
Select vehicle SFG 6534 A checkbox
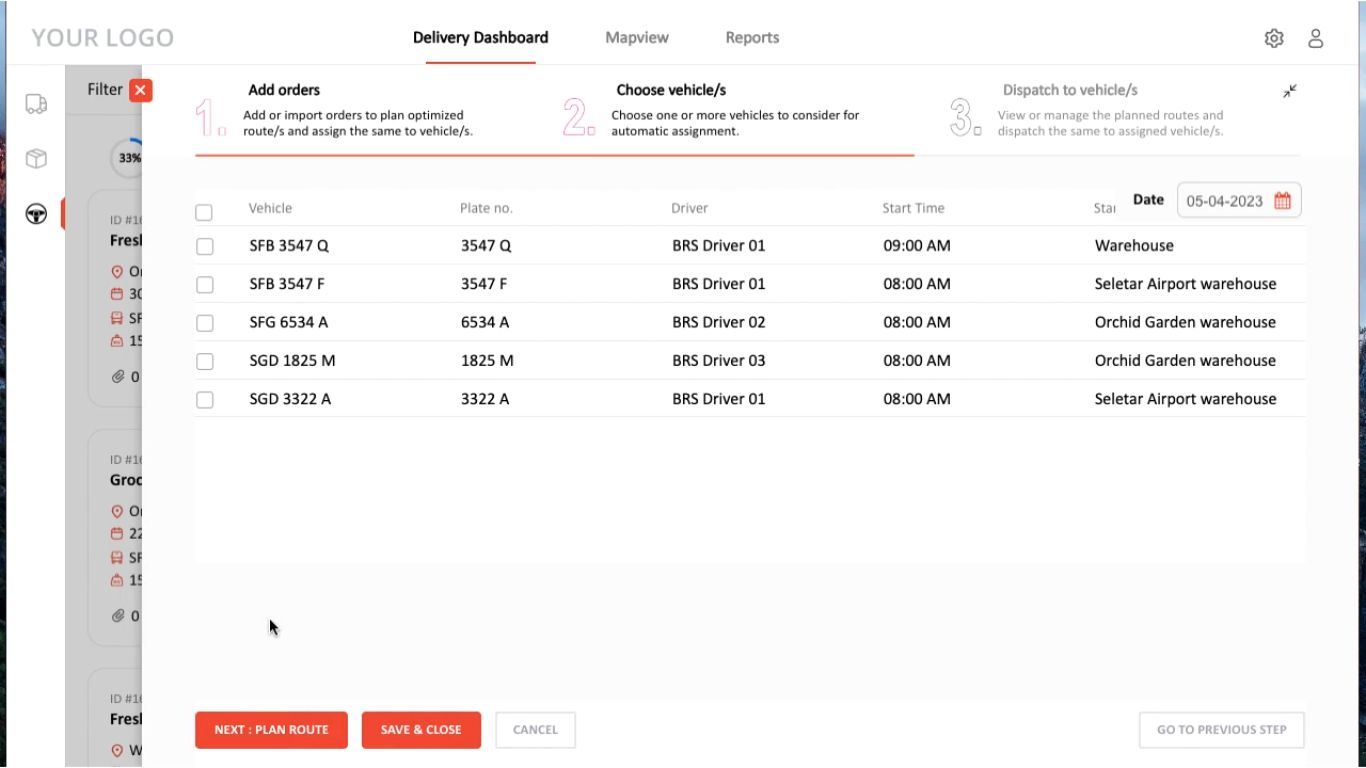205,323
